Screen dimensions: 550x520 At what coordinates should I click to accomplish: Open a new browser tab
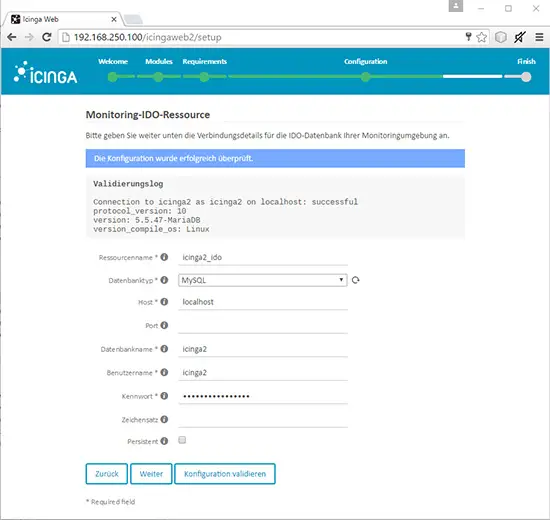(133, 19)
